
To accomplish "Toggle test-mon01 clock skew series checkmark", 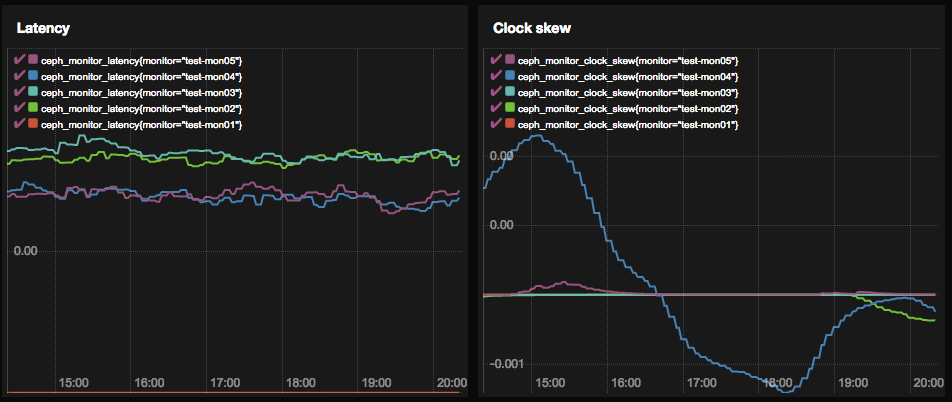I will 495,124.
